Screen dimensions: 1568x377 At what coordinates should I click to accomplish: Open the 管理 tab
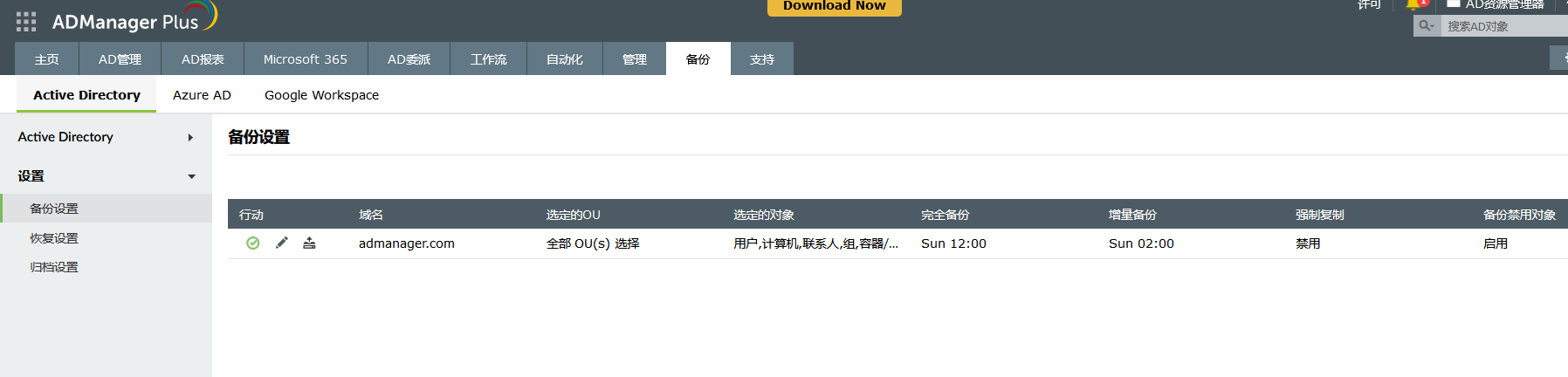click(x=635, y=58)
